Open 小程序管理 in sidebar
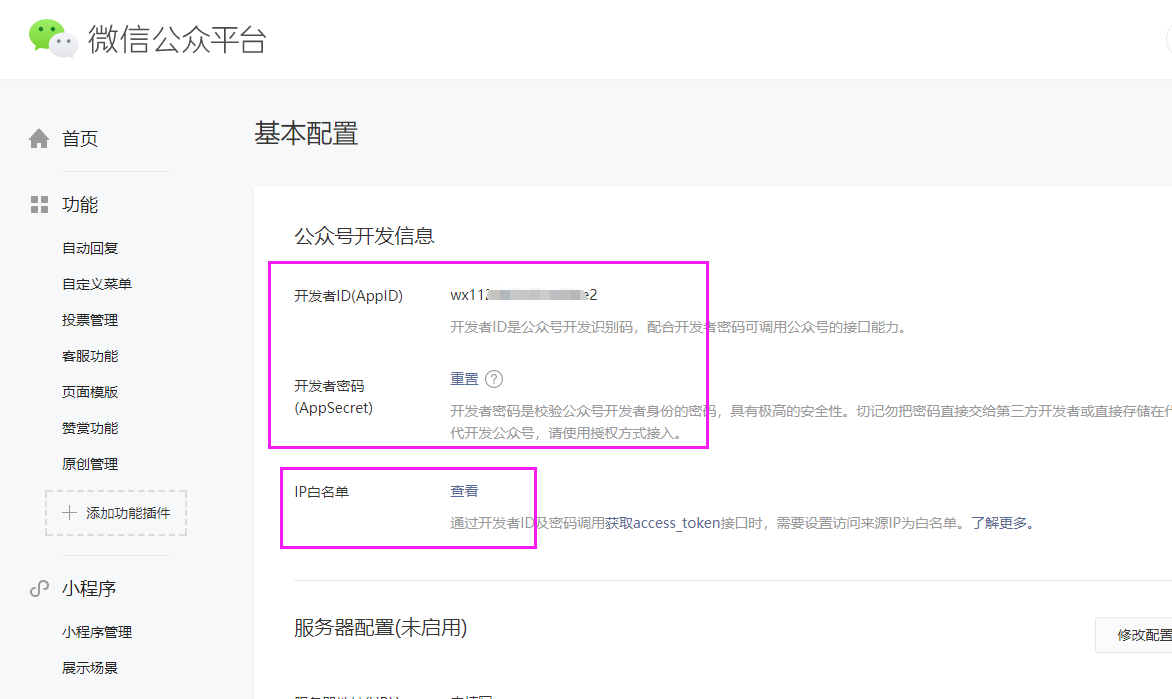The height and width of the screenshot is (699, 1172). [x=97, y=632]
